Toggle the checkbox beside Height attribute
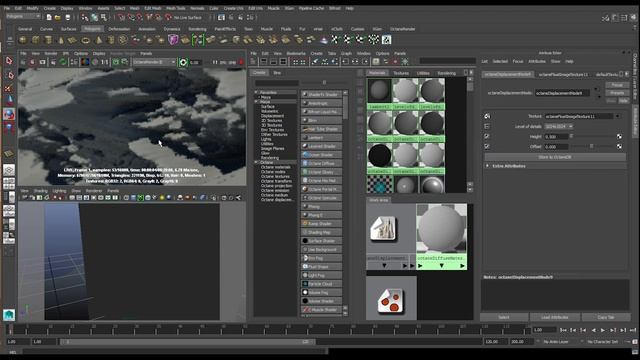 click(487, 136)
